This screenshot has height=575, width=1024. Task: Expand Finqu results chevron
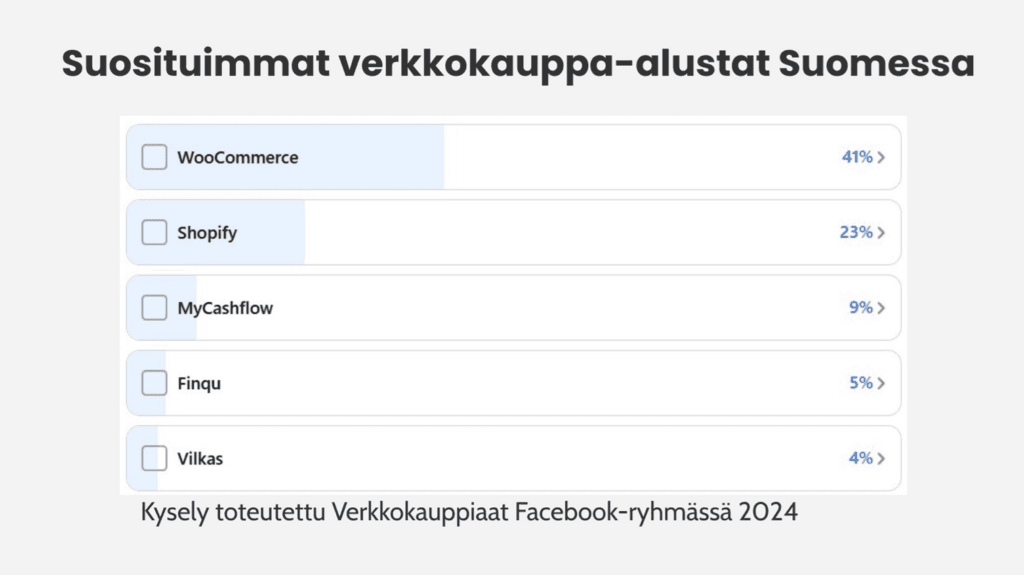tap(881, 383)
